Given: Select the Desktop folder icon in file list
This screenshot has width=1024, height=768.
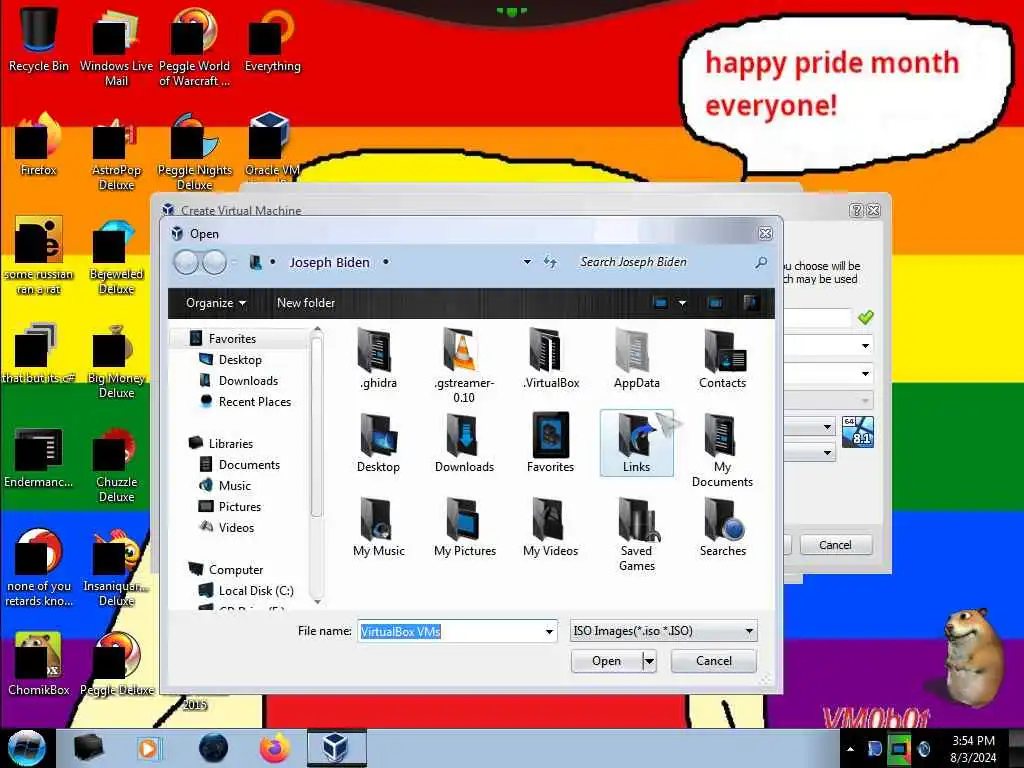Looking at the screenshot, I should click(377, 443).
